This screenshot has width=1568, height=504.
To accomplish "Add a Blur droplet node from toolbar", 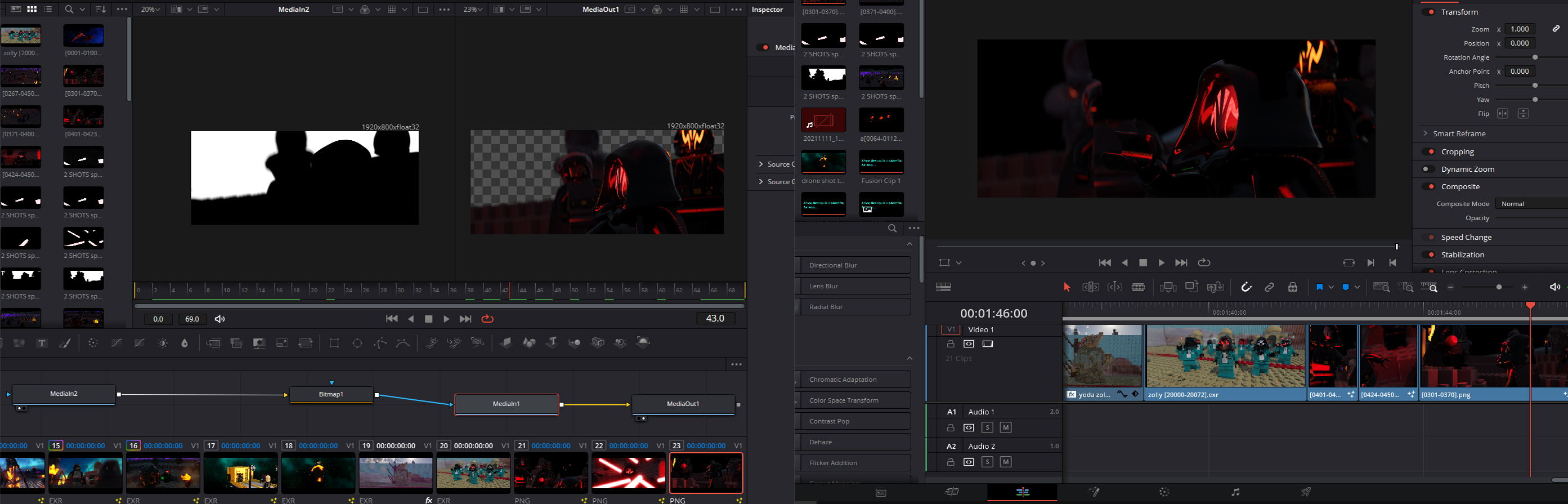I will pyautogui.click(x=185, y=344).
